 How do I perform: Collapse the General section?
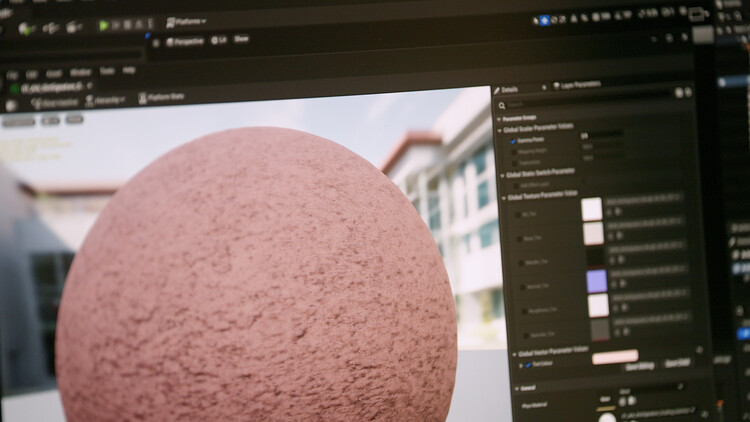[x=517, y=389]
